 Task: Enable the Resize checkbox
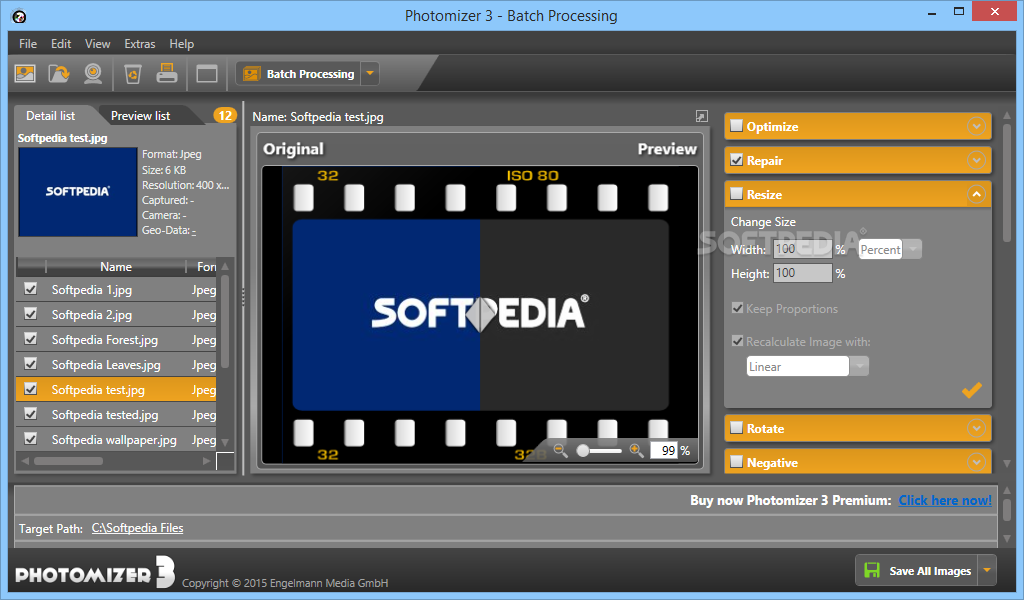pos(737,194)
